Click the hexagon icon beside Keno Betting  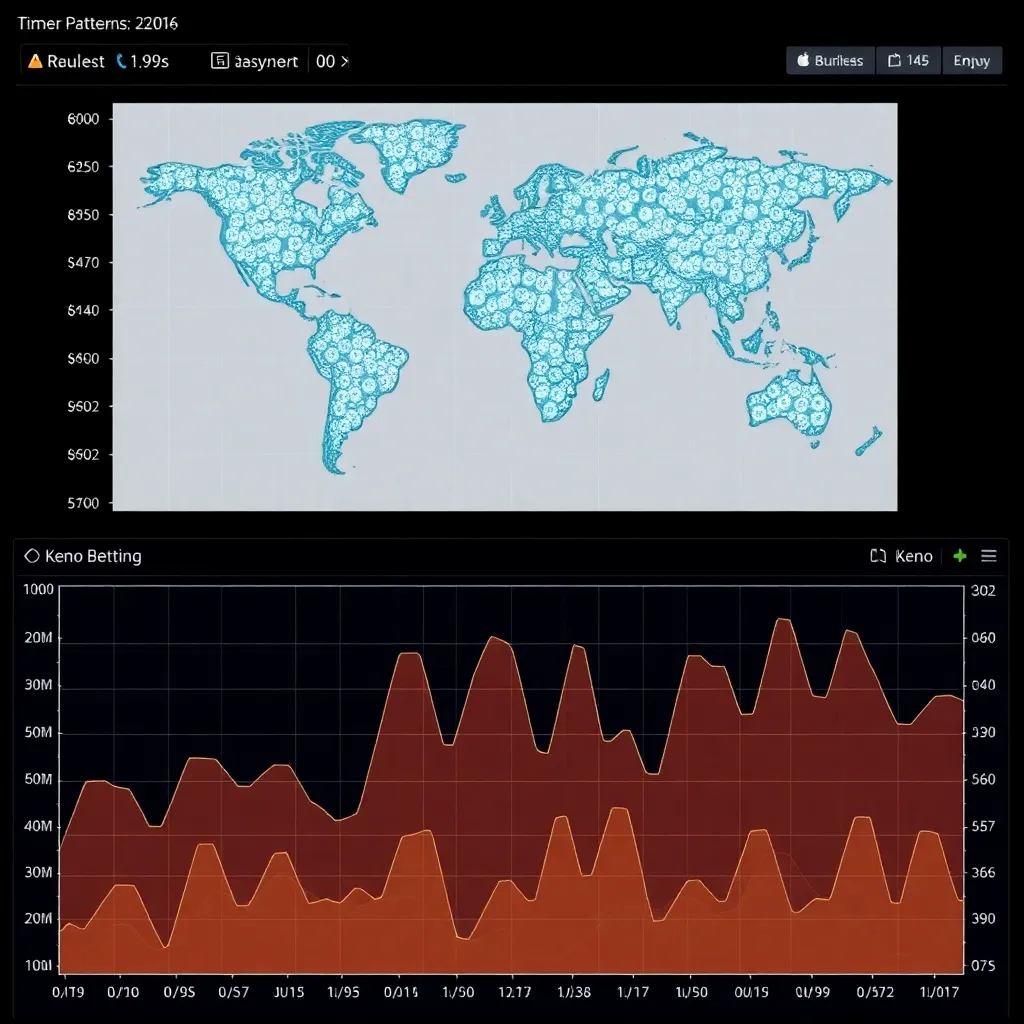coord(31,556)
